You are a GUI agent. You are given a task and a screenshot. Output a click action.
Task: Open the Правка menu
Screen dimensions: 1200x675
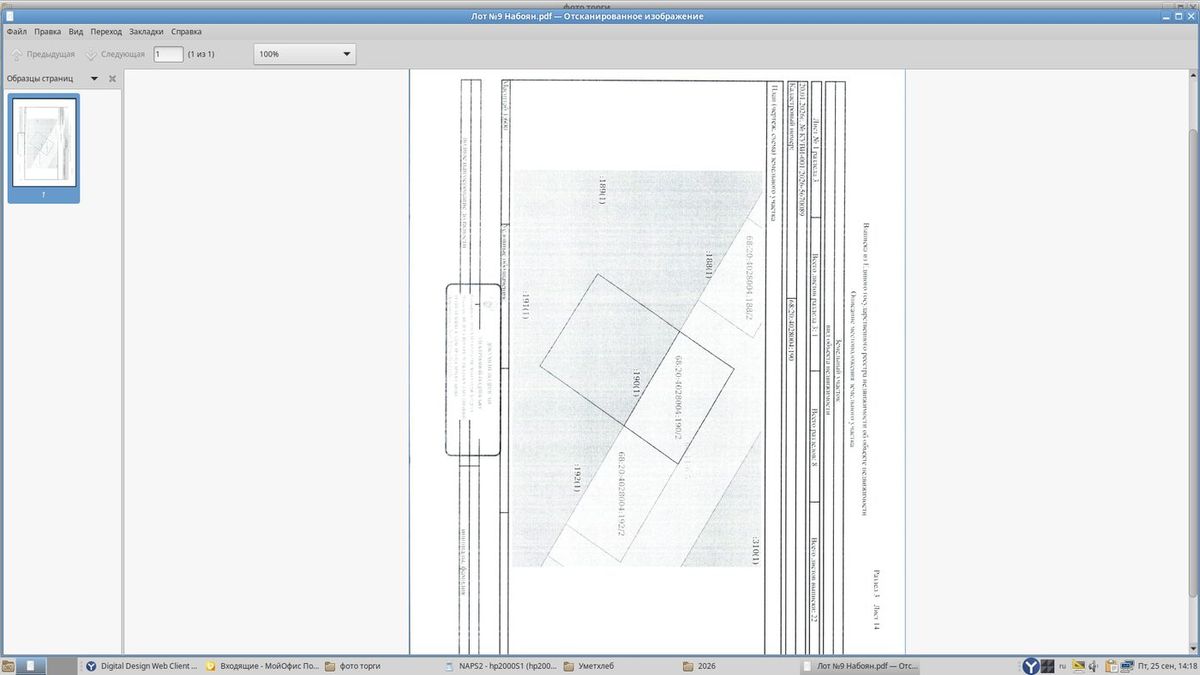47,31
